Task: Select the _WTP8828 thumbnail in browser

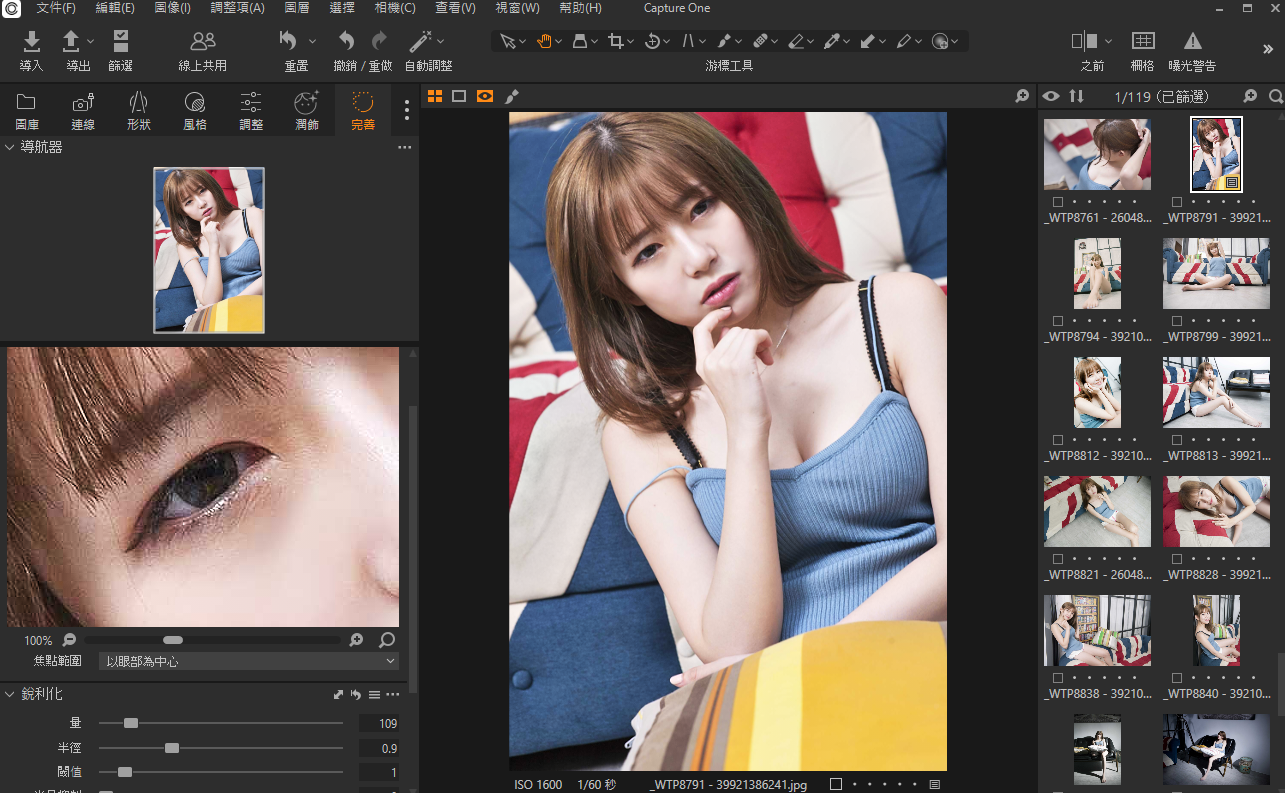Action: 1216,512
